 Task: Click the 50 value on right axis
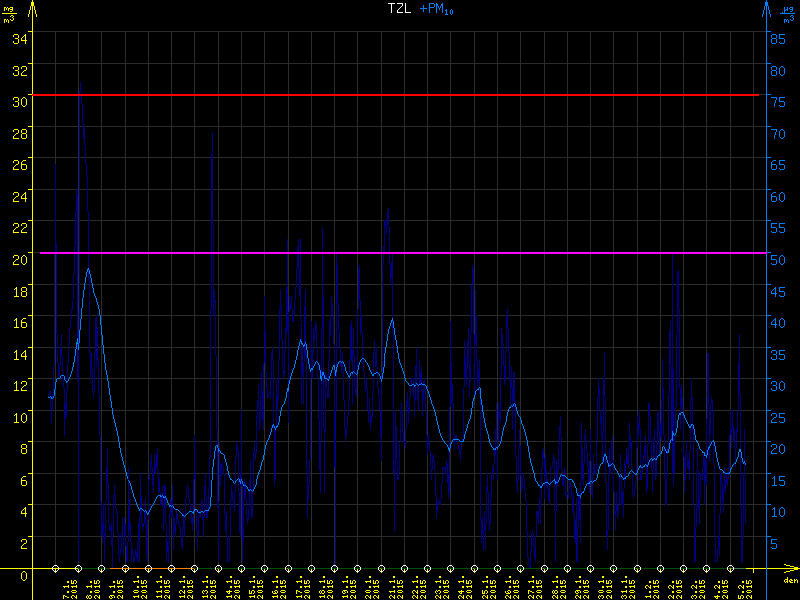pos(778,259)
